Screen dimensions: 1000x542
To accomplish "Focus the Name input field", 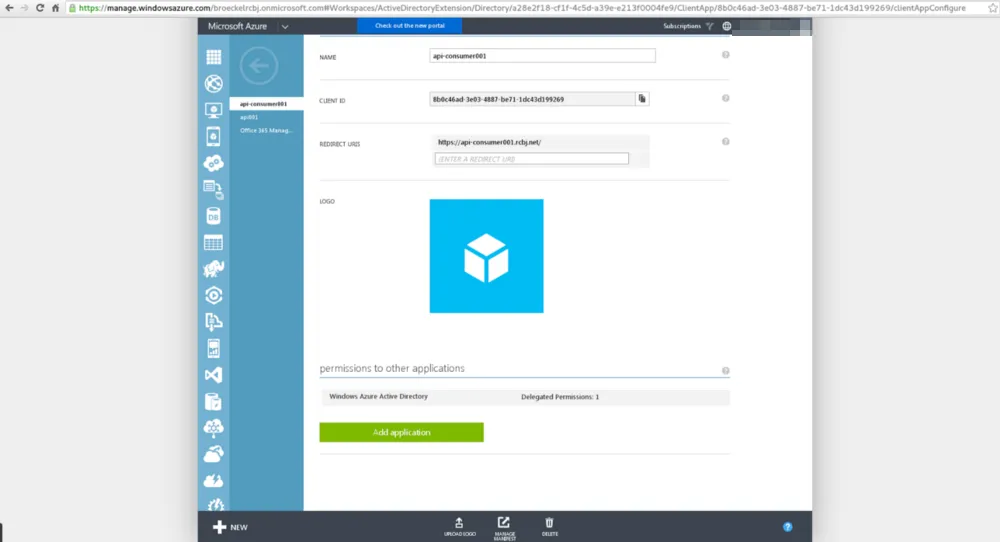I will pyautogui.click(x=542, y=56).
